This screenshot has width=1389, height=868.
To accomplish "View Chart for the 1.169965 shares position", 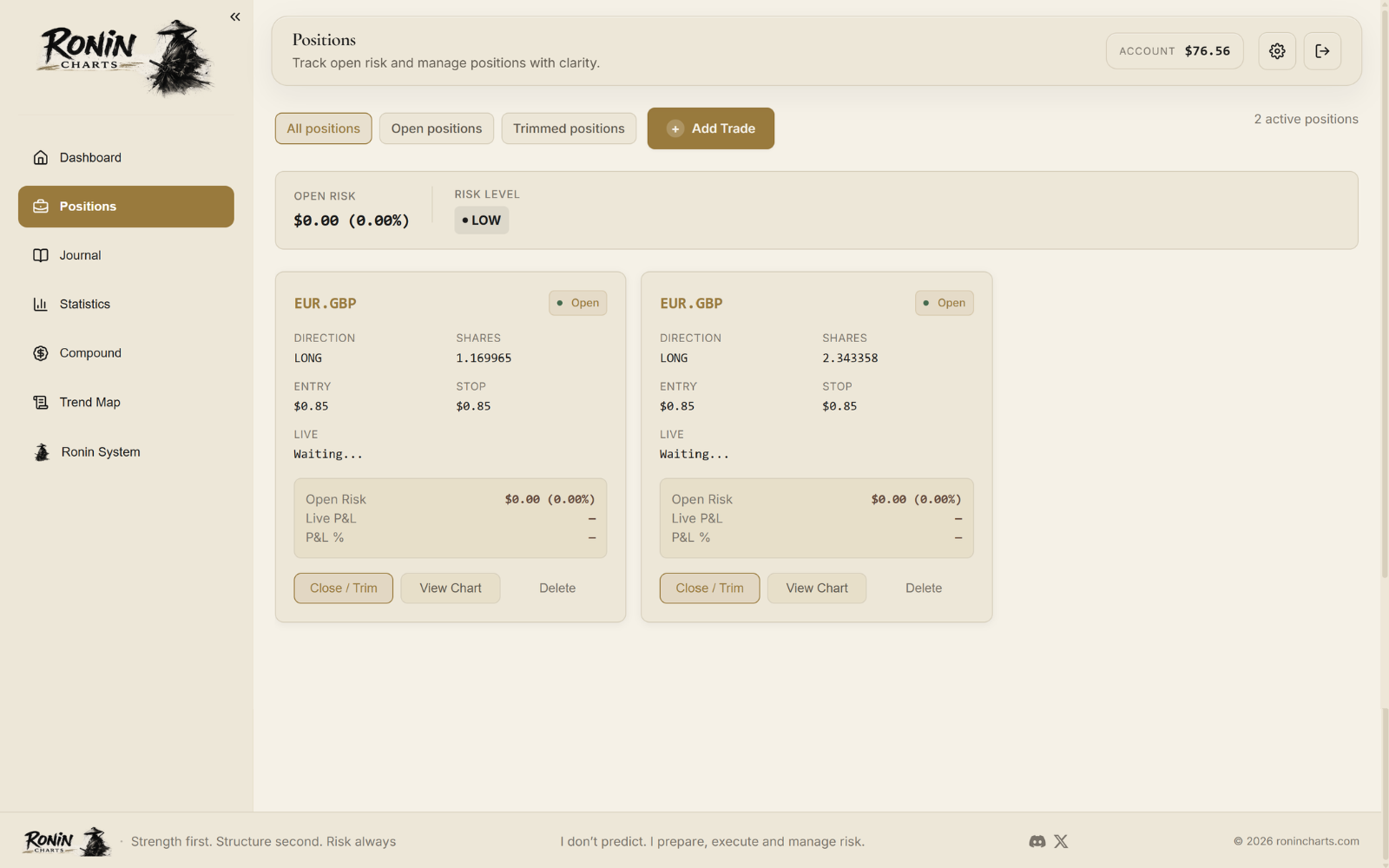I will tap(451, 588).
